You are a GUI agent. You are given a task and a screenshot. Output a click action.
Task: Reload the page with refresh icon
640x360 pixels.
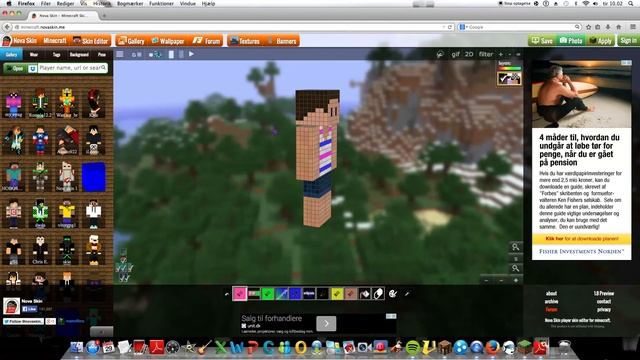[x=450, y=27]
